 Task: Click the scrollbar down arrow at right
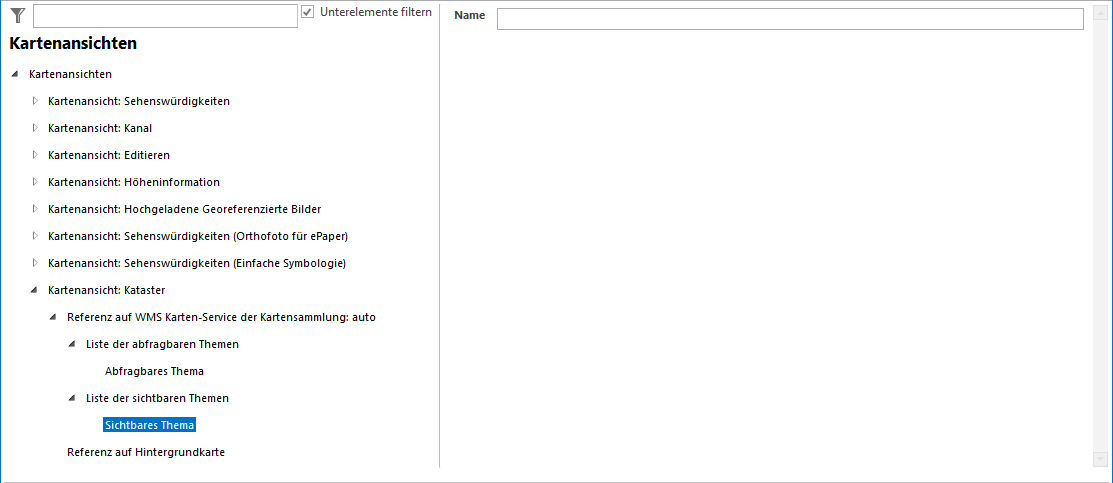pyautogui.click(x=1099, y=460)
